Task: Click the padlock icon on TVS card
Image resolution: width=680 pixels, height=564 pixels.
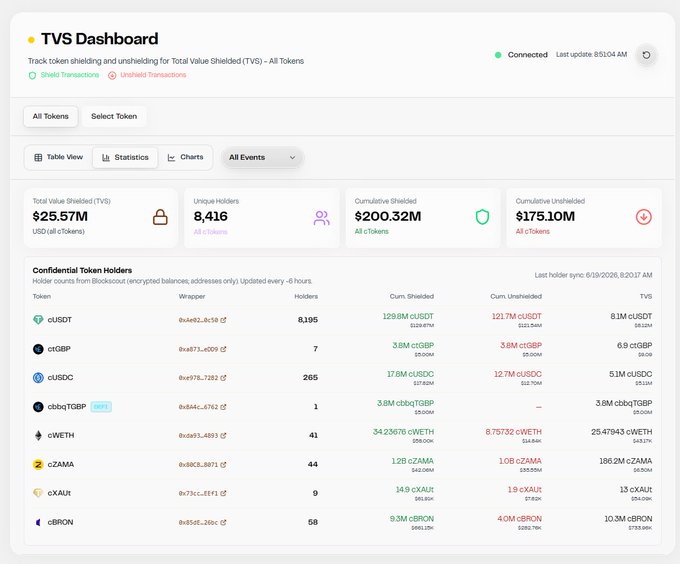Action: tap(160, 217)
